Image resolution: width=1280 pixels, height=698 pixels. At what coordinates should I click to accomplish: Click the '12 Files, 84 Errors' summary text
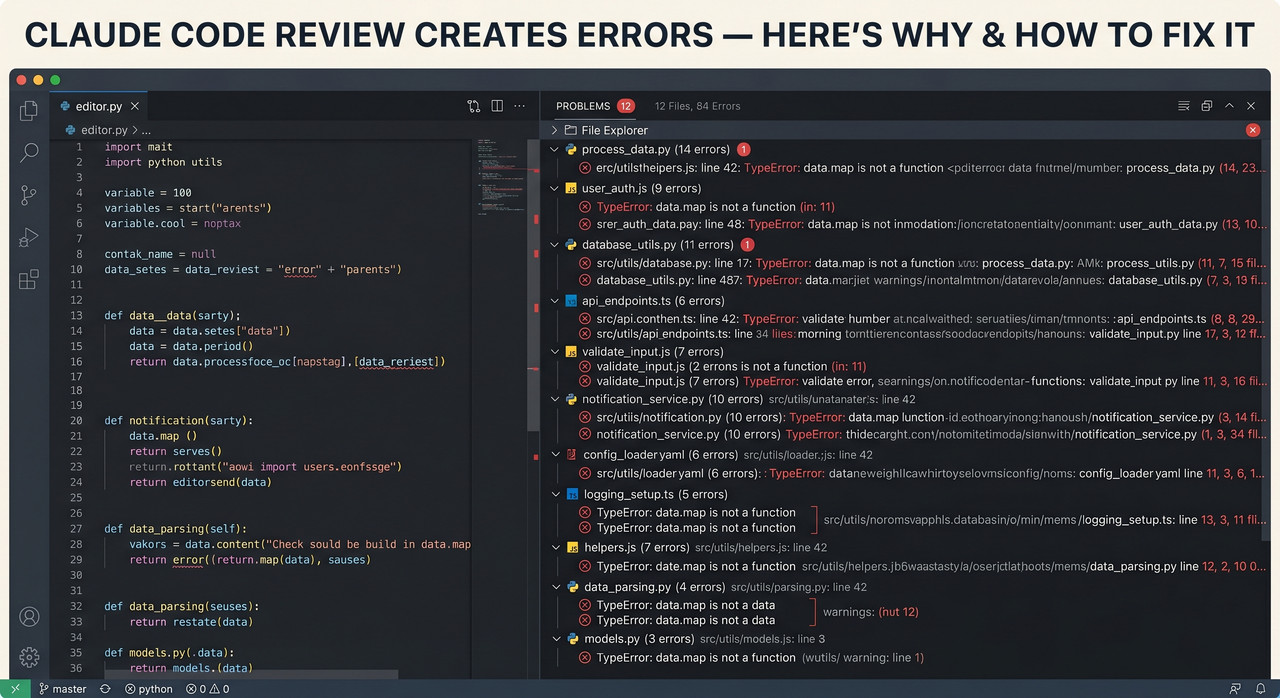[x=698, y=106]
